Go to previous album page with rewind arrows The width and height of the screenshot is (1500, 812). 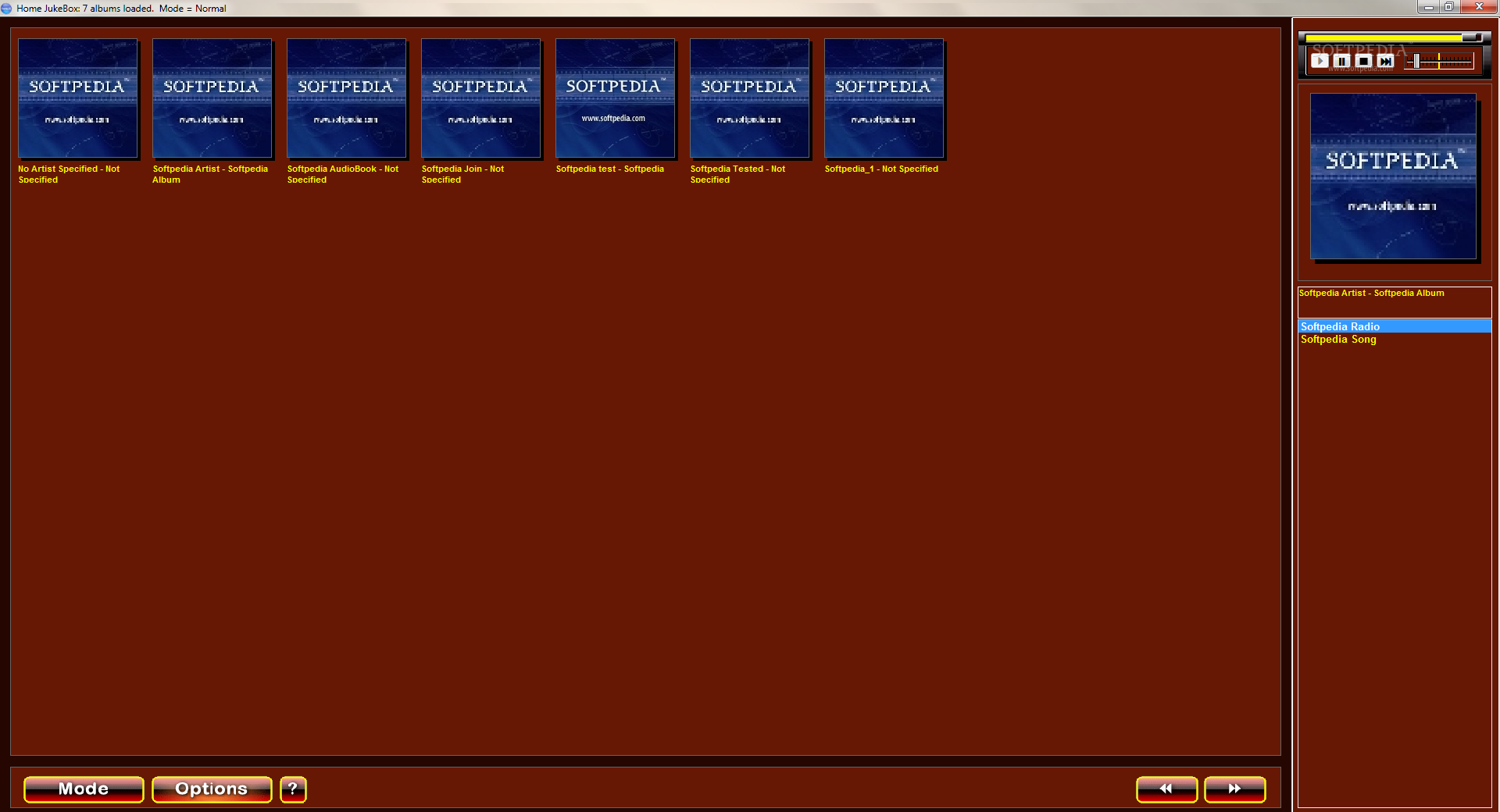(1166, 789)
